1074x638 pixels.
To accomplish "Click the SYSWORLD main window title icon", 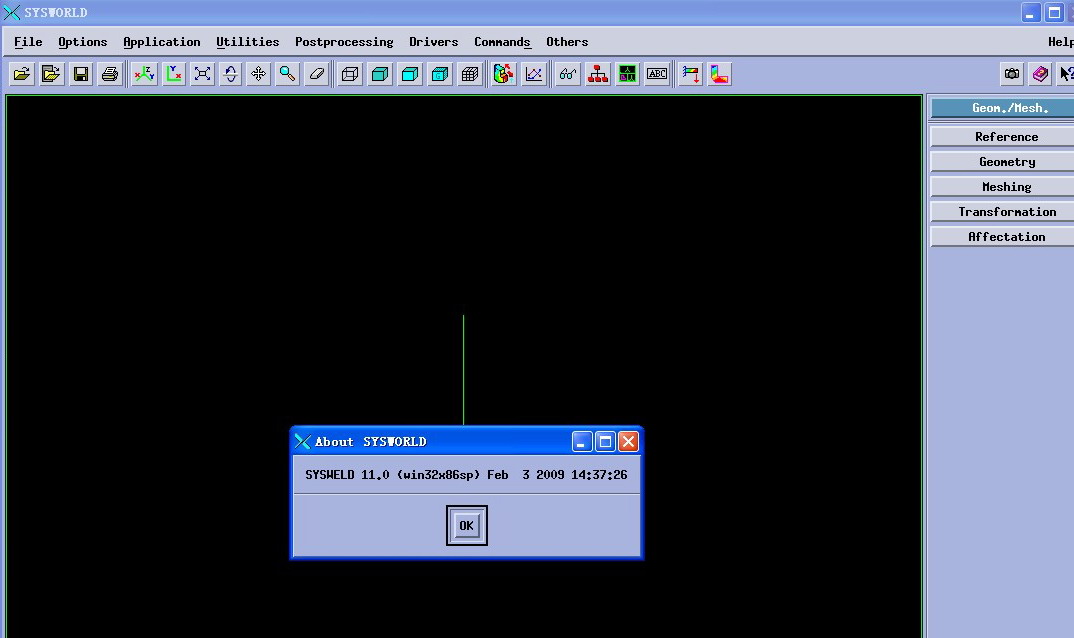I will tap(11, 12).
